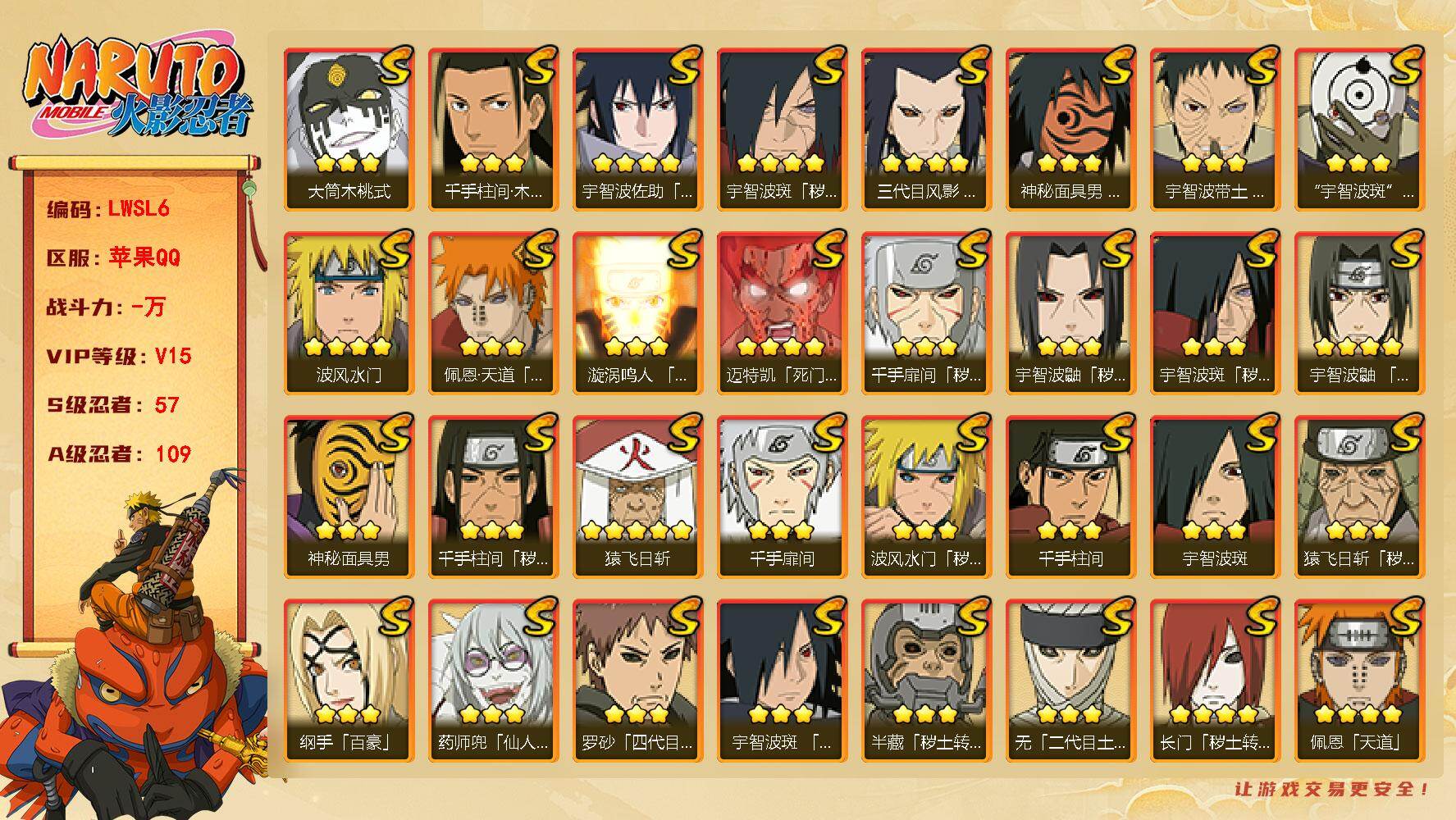The image size is (1456, 820).
Task: Click the A级忍者 109 count line
Action: click(119, 453)
